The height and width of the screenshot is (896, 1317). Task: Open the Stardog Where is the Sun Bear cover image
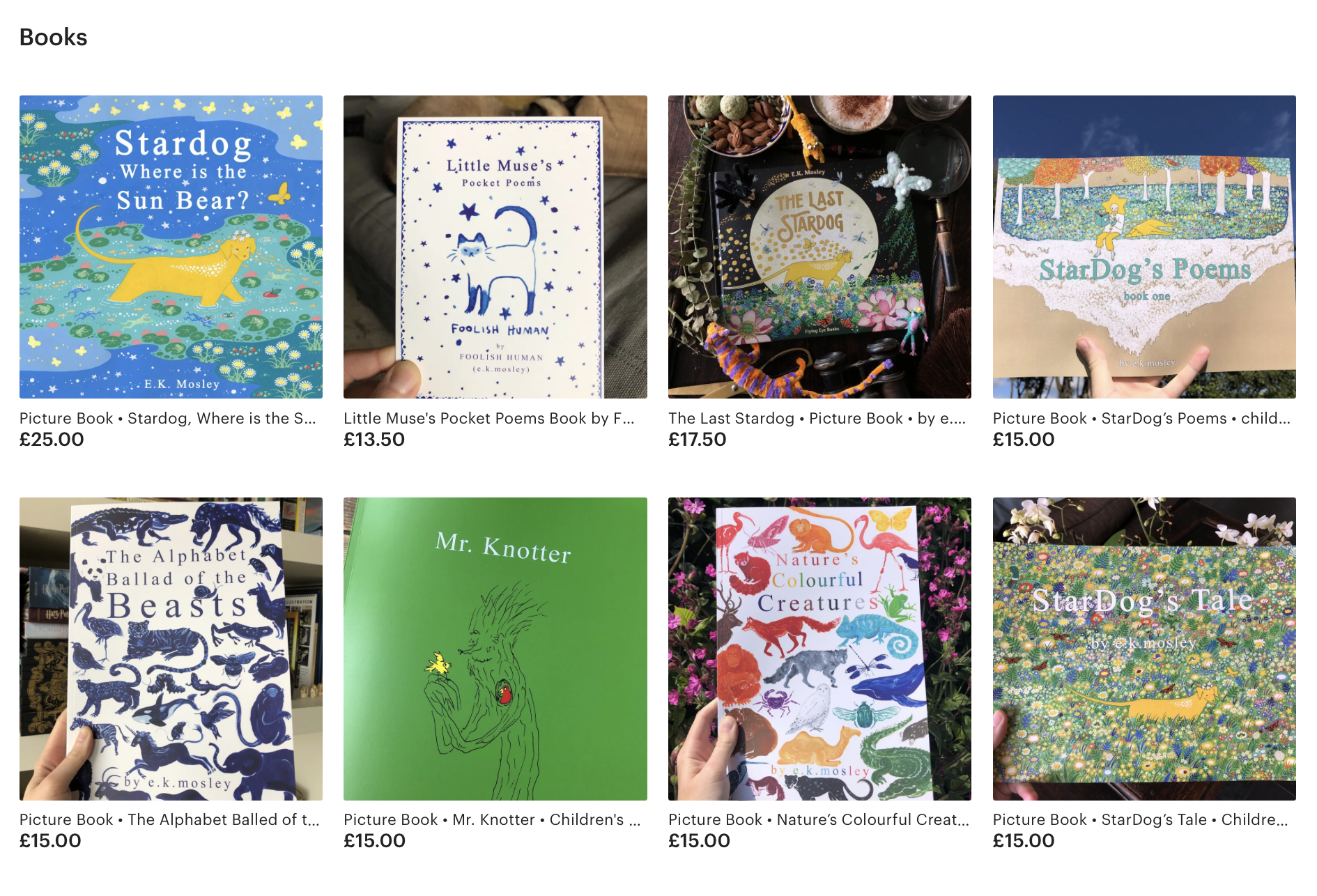171,247
